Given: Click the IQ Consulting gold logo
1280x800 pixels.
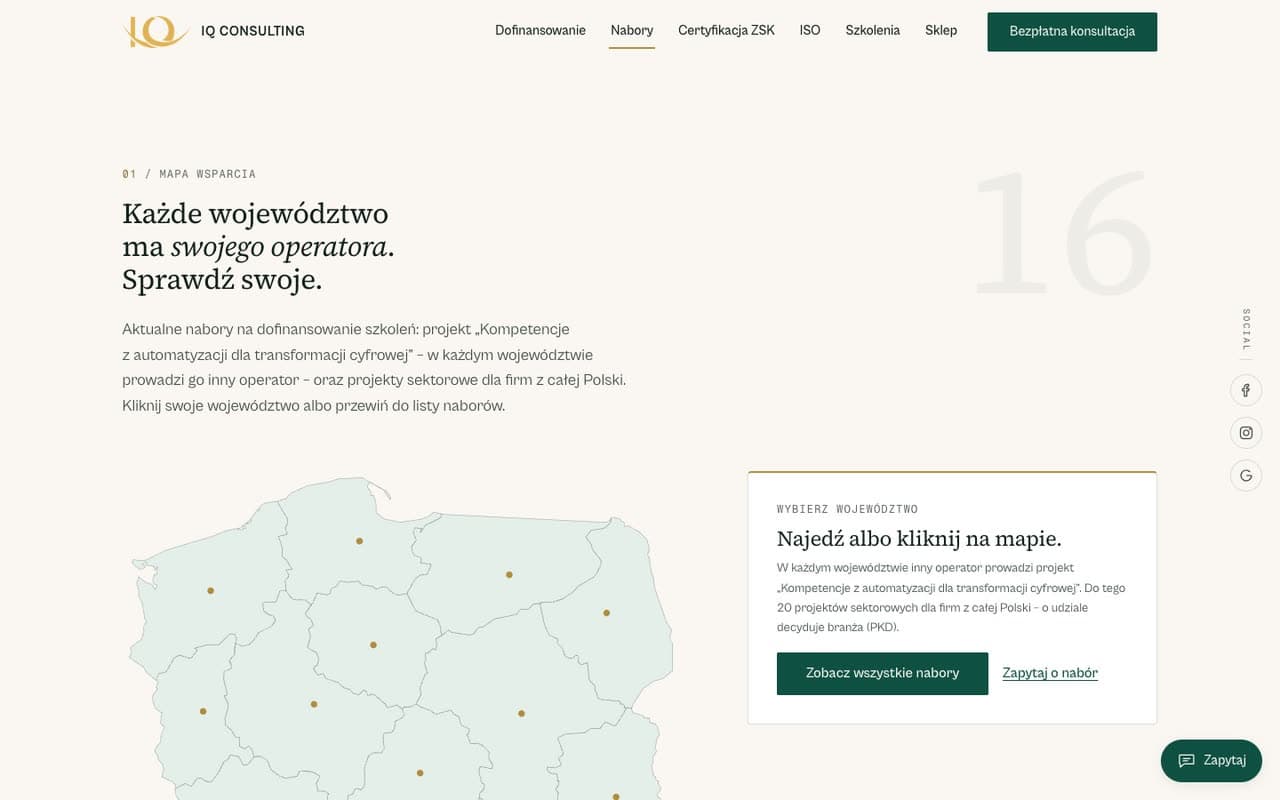Looking at the screenshot, I should 156,31.
